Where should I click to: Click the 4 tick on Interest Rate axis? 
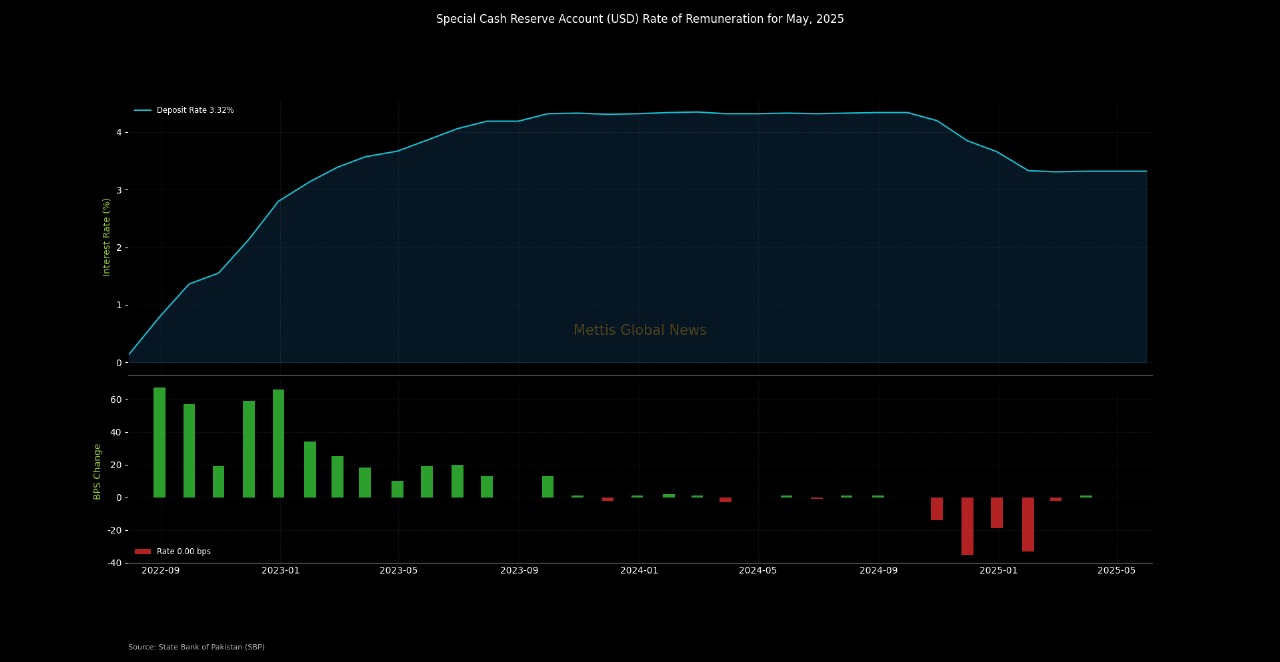pos(118,132)
